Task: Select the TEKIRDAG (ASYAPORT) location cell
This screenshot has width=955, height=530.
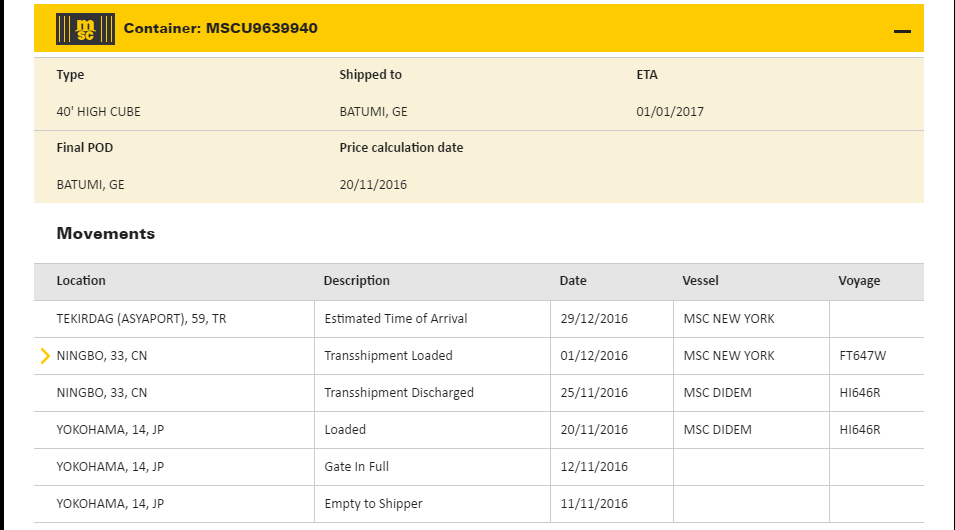Action: (141, 319)
